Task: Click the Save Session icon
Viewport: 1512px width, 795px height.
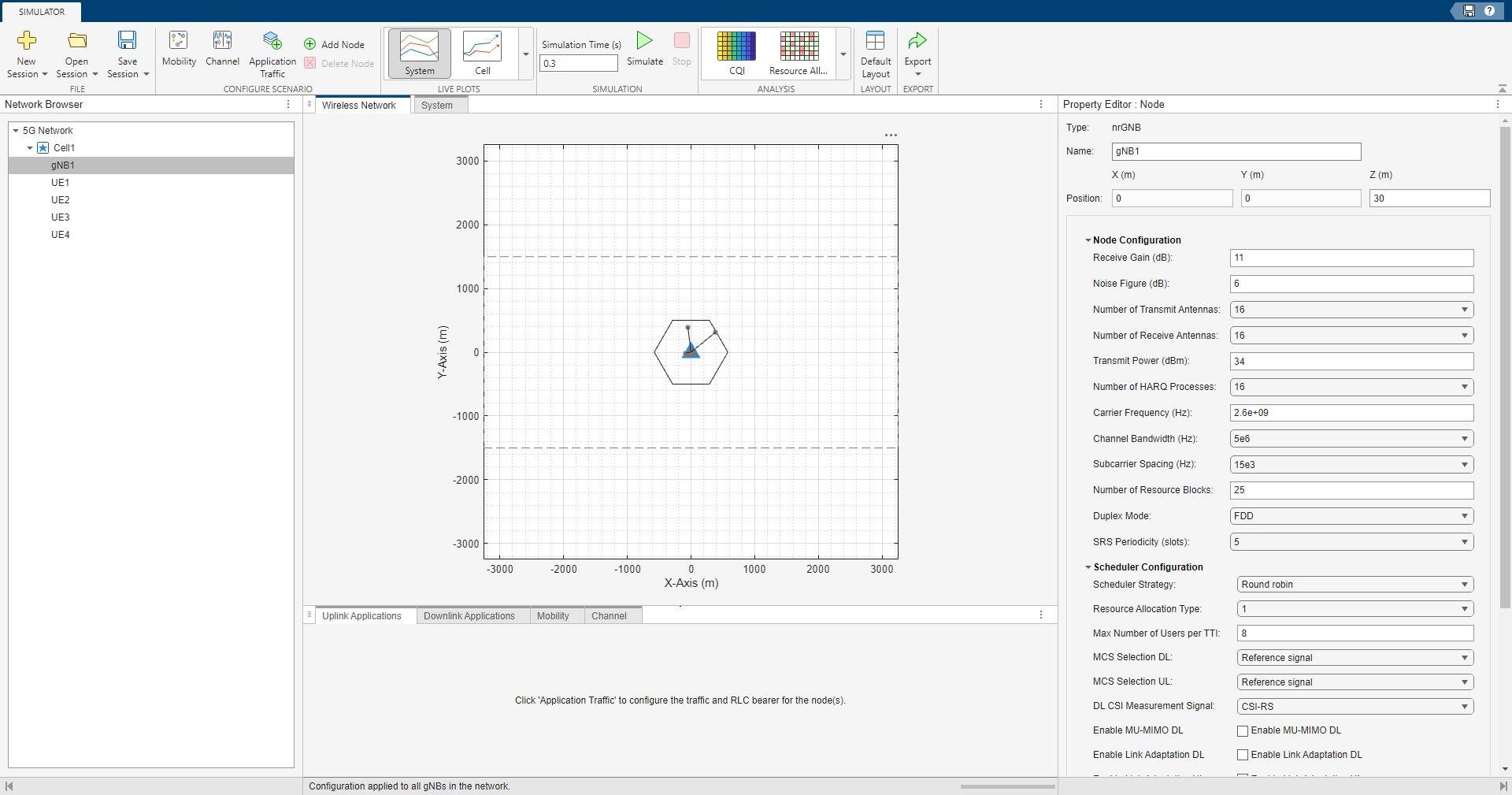Action: point(127,52)
